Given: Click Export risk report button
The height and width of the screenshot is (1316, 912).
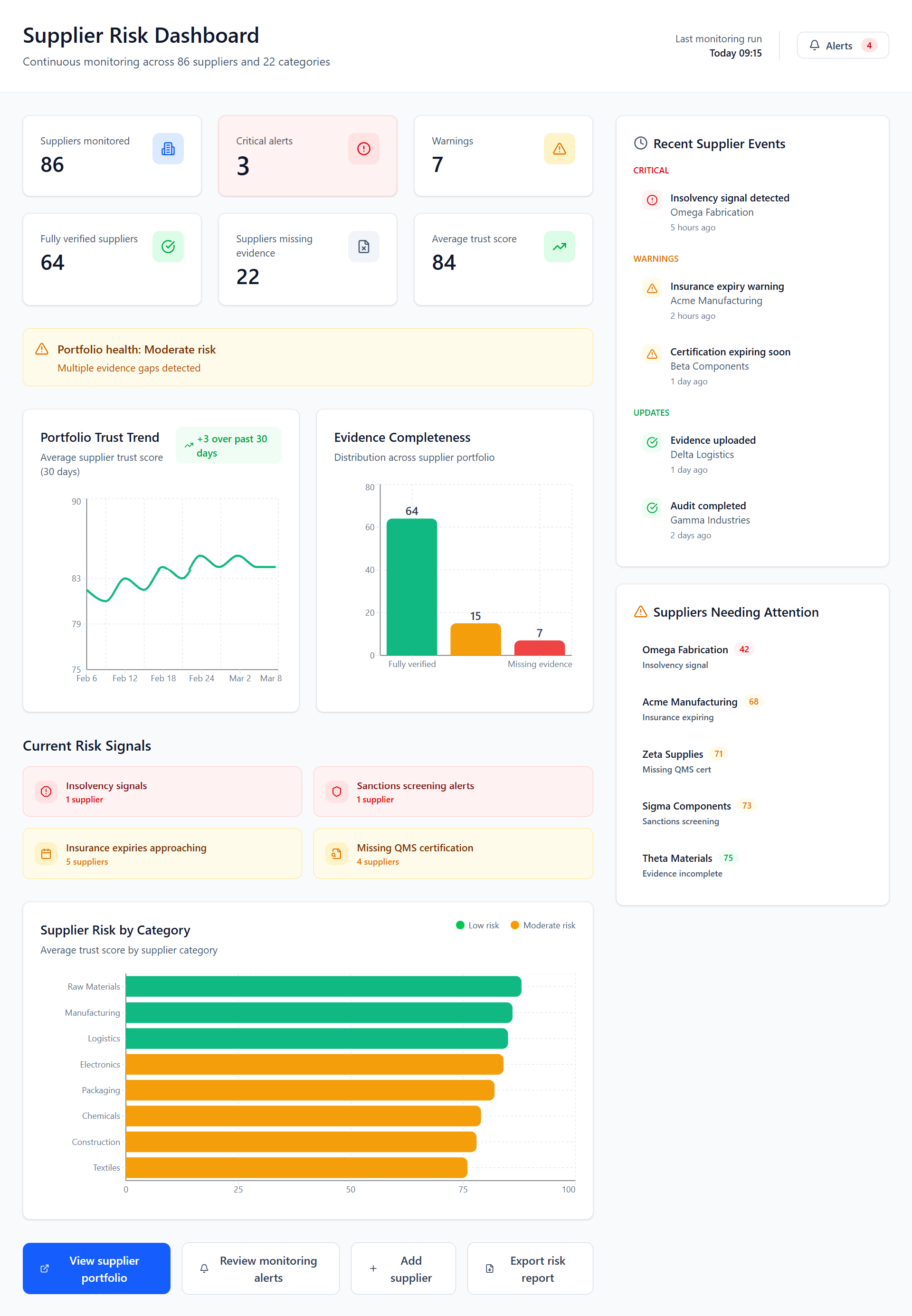Looking at the screenshot, I should (x=530, y=1268).
